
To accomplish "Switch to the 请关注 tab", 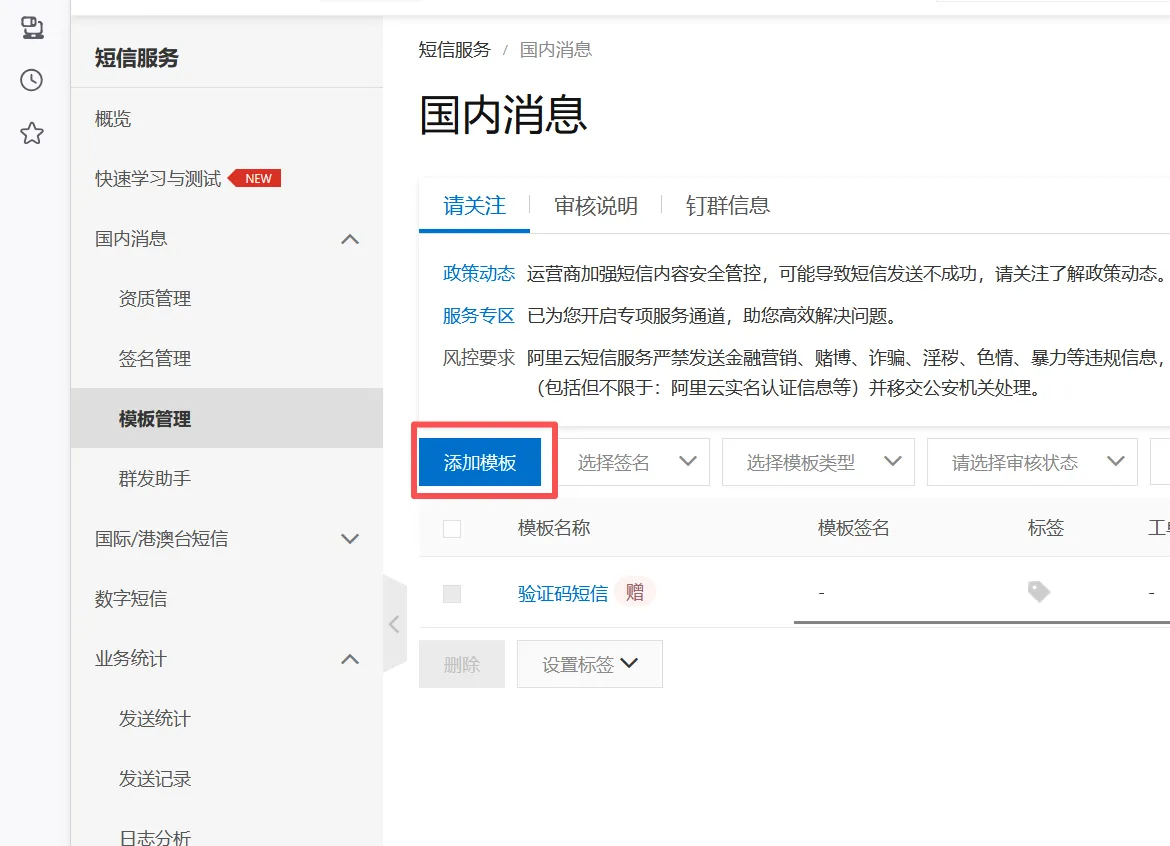I will [x=474, y=205].
